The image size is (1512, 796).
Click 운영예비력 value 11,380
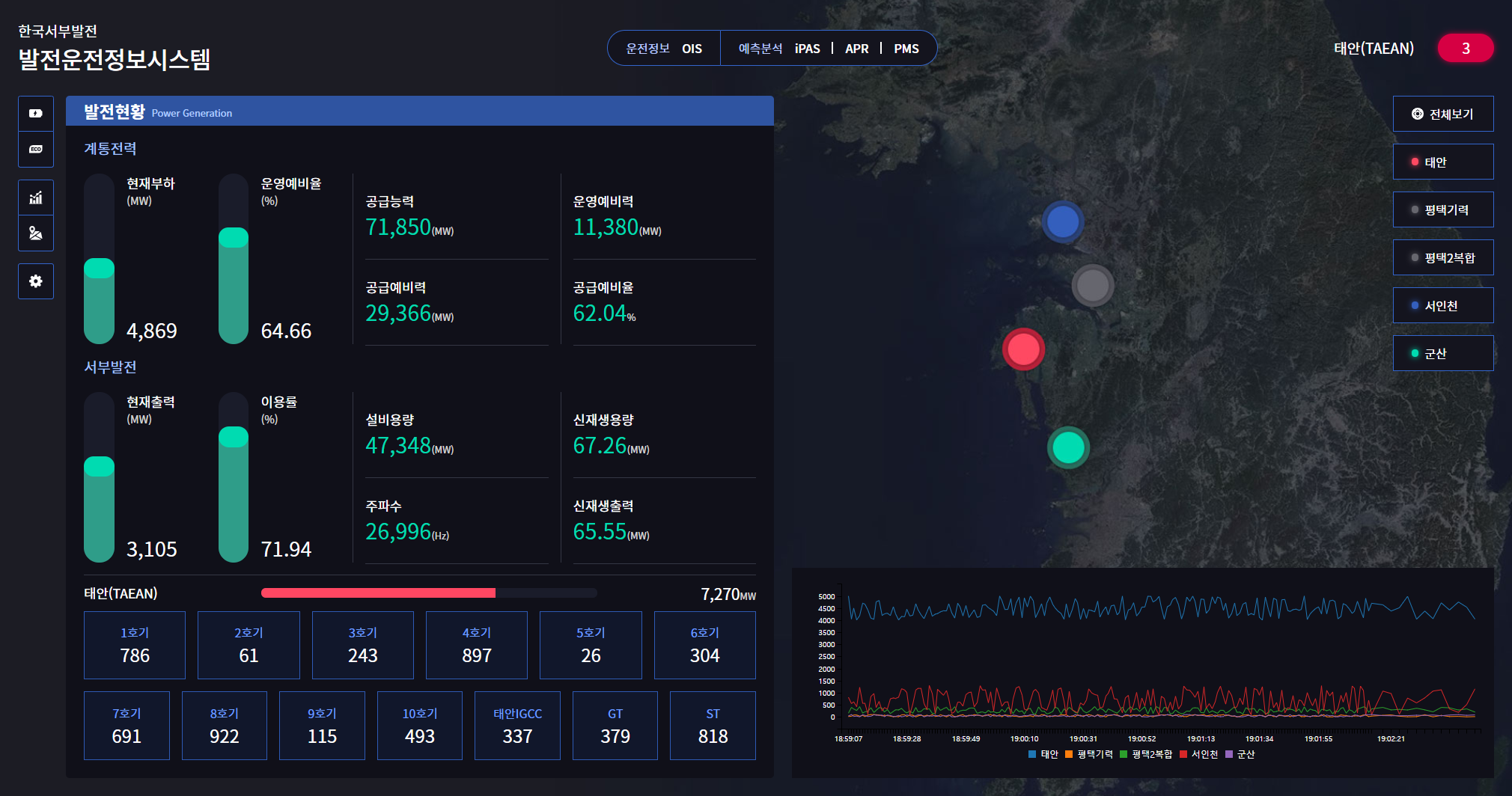(606, 227)
